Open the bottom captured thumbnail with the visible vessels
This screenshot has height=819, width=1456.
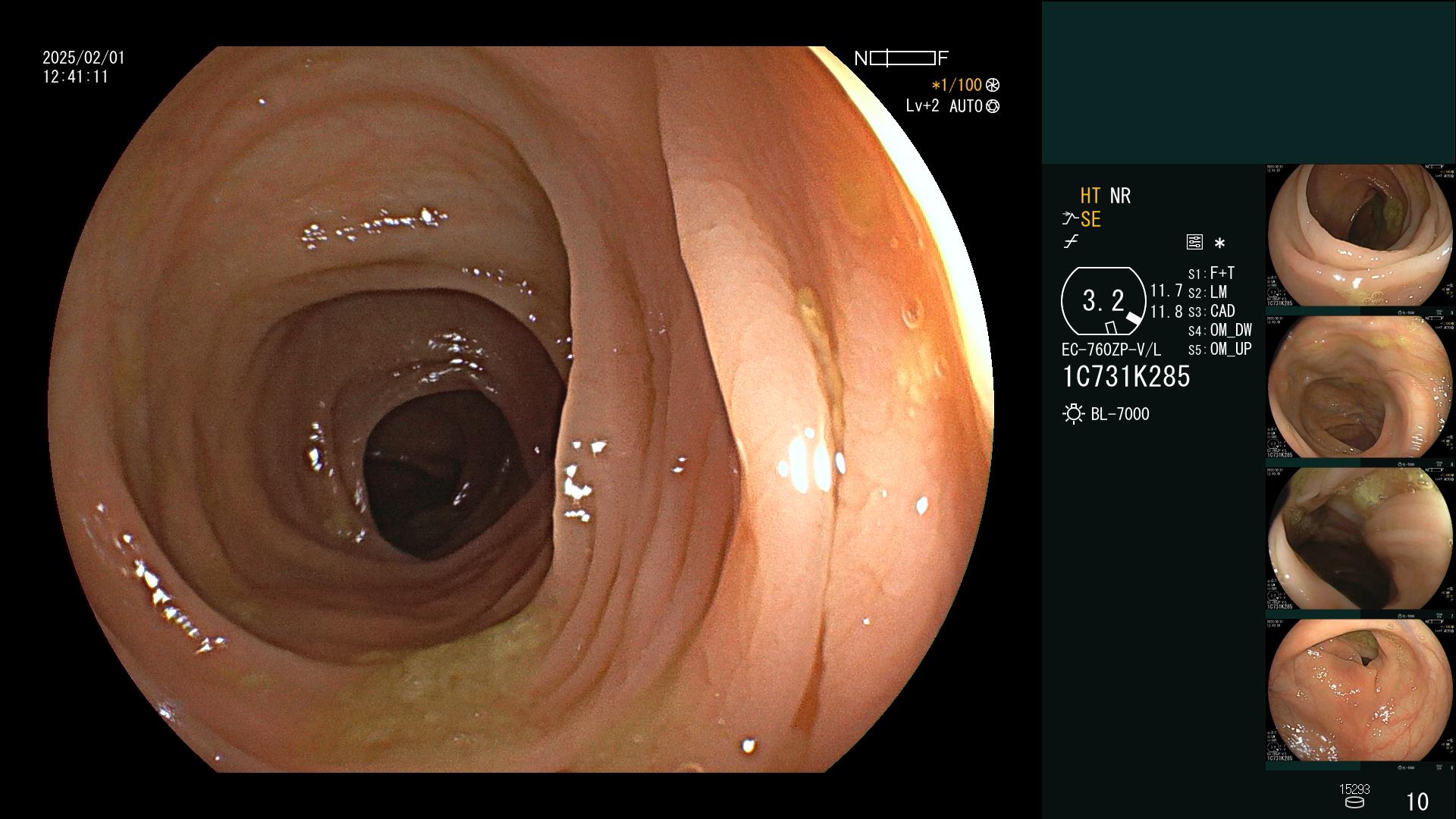click(x=1360, y=690)
